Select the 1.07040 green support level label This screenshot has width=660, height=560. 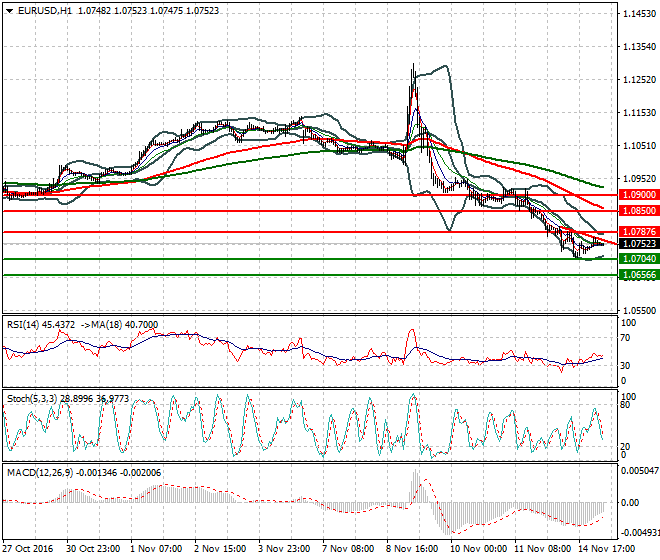[639, 259]
